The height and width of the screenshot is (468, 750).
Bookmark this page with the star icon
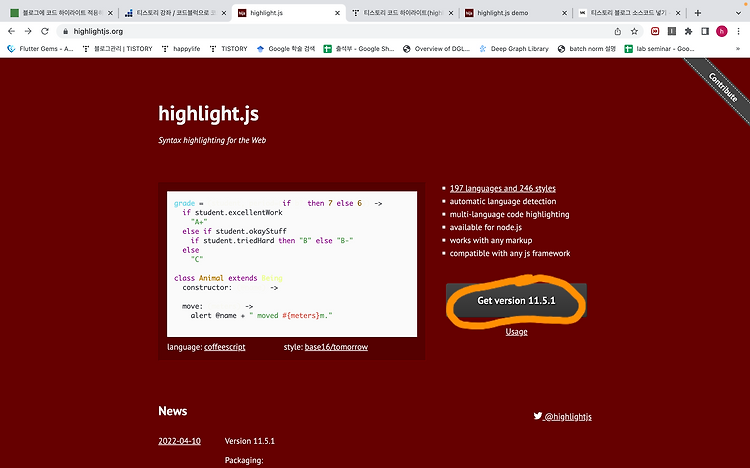tap(634, 31)
